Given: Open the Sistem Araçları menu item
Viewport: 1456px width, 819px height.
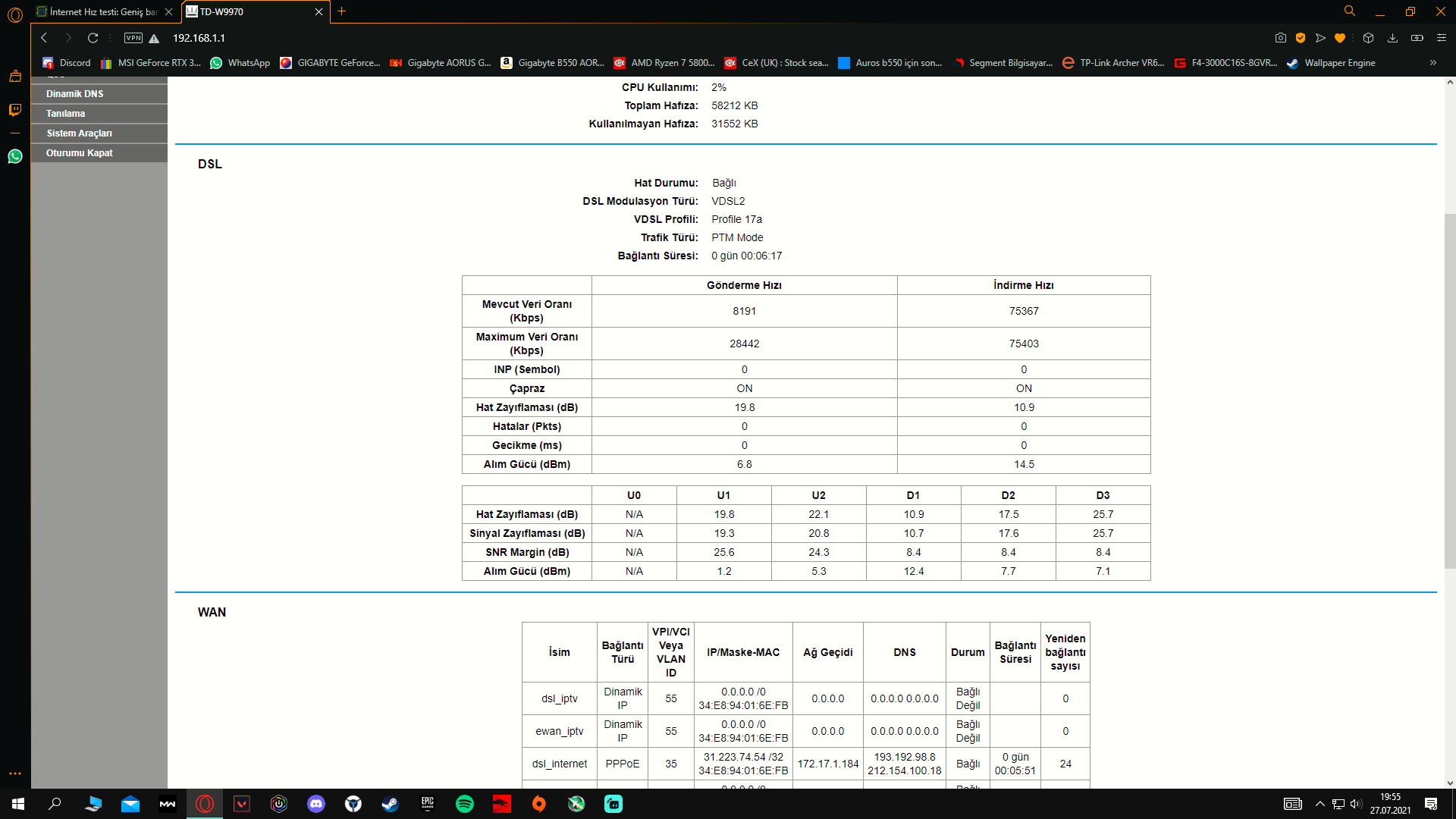Looking at the screenshot, I should tap(79, 133).
